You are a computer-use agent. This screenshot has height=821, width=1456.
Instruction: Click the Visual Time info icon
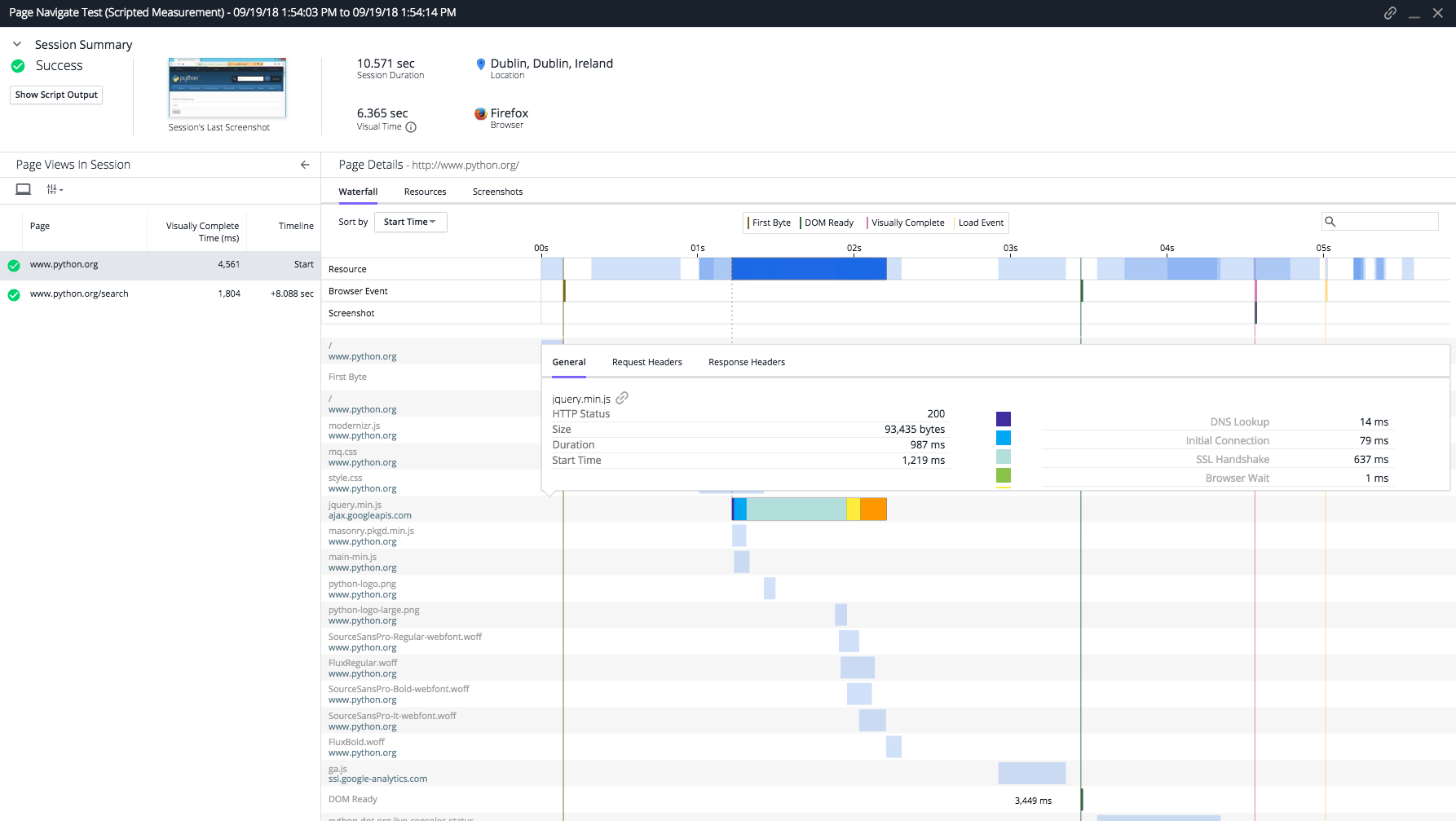tap(411, 127)
